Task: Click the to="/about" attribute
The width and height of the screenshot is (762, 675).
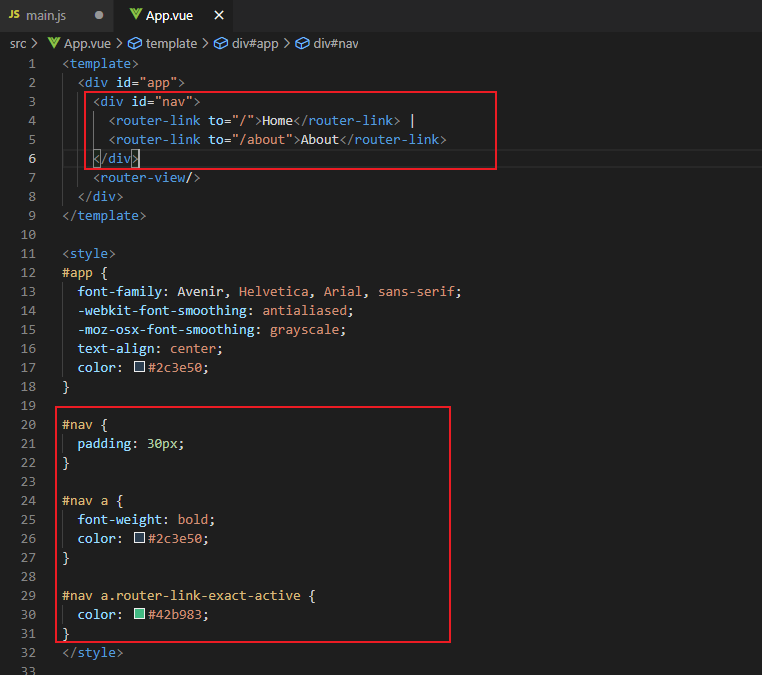Action: point(250,139)
